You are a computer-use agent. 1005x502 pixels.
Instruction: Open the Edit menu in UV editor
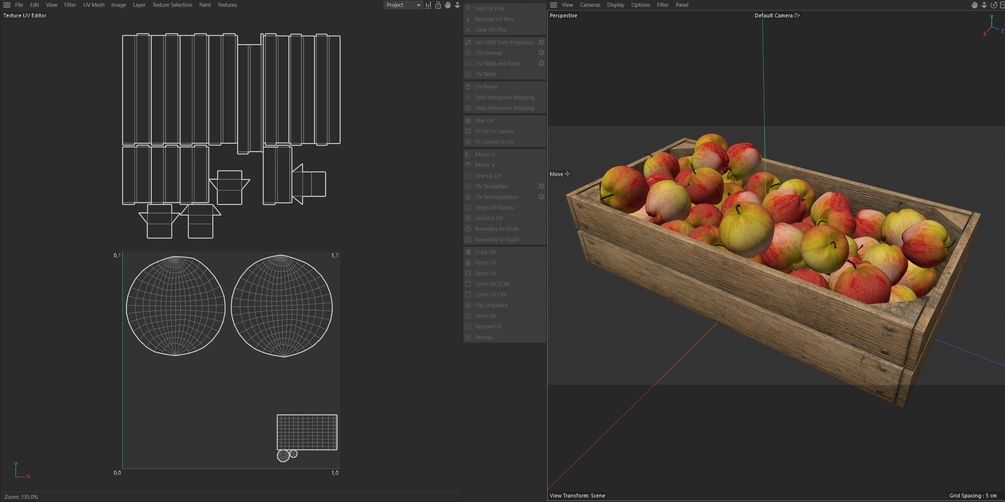[35, 4]
